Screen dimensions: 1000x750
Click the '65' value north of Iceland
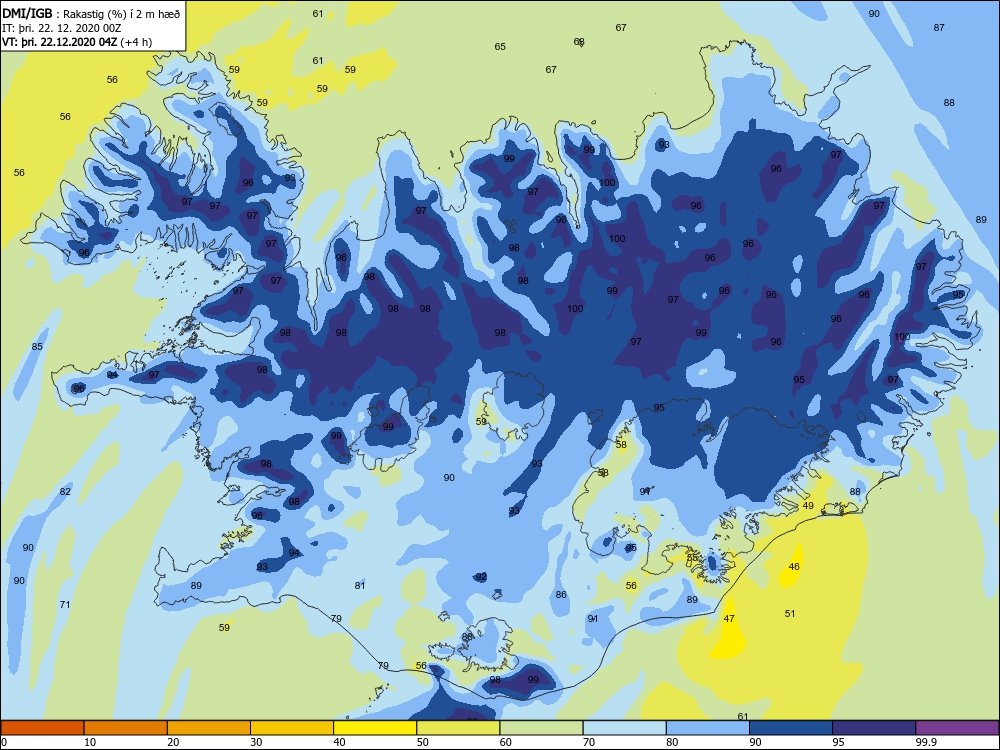tap(500, 47)
